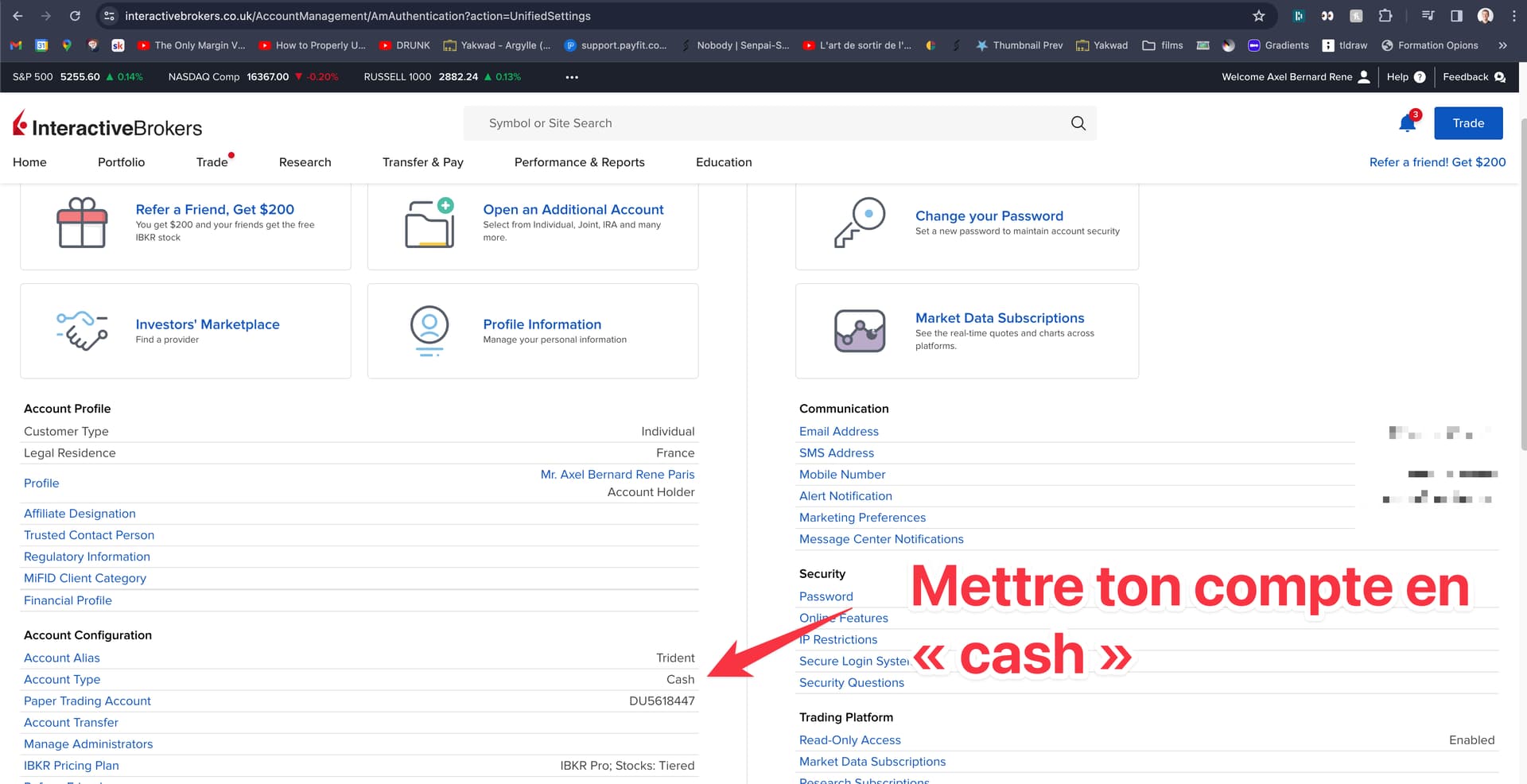
Task: Open the Trade navigation menu
Action: (x=212, y=162)
